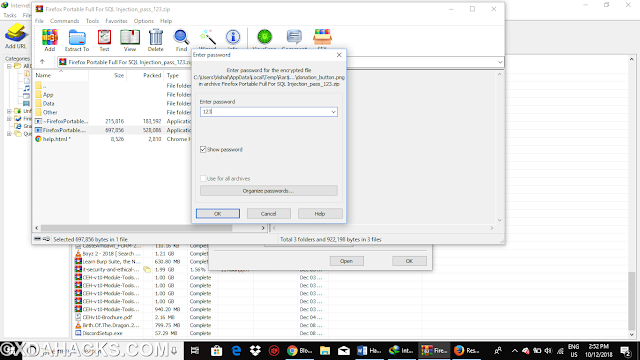Open the Options menu
640x360 pixels.
pyautogui.click(x=144, y=21)
